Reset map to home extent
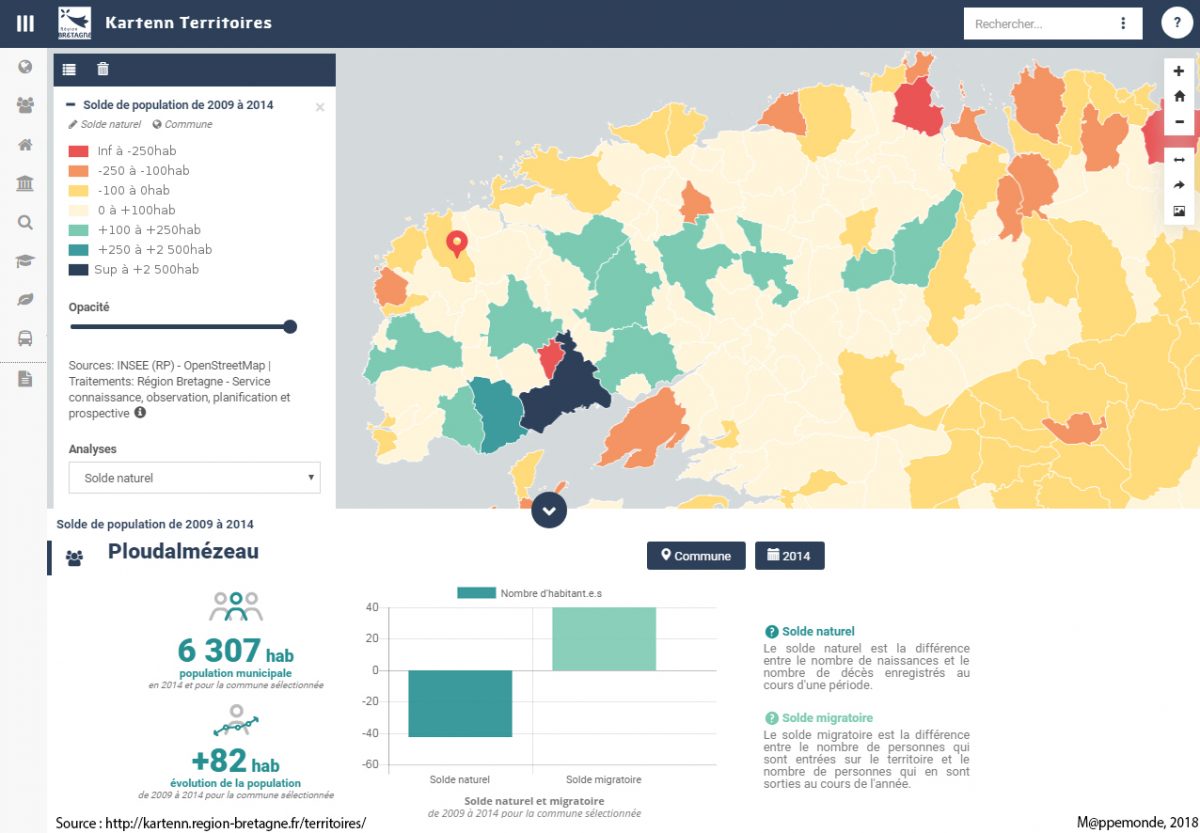The image size is (1200, 833). tap(1179, 97)
